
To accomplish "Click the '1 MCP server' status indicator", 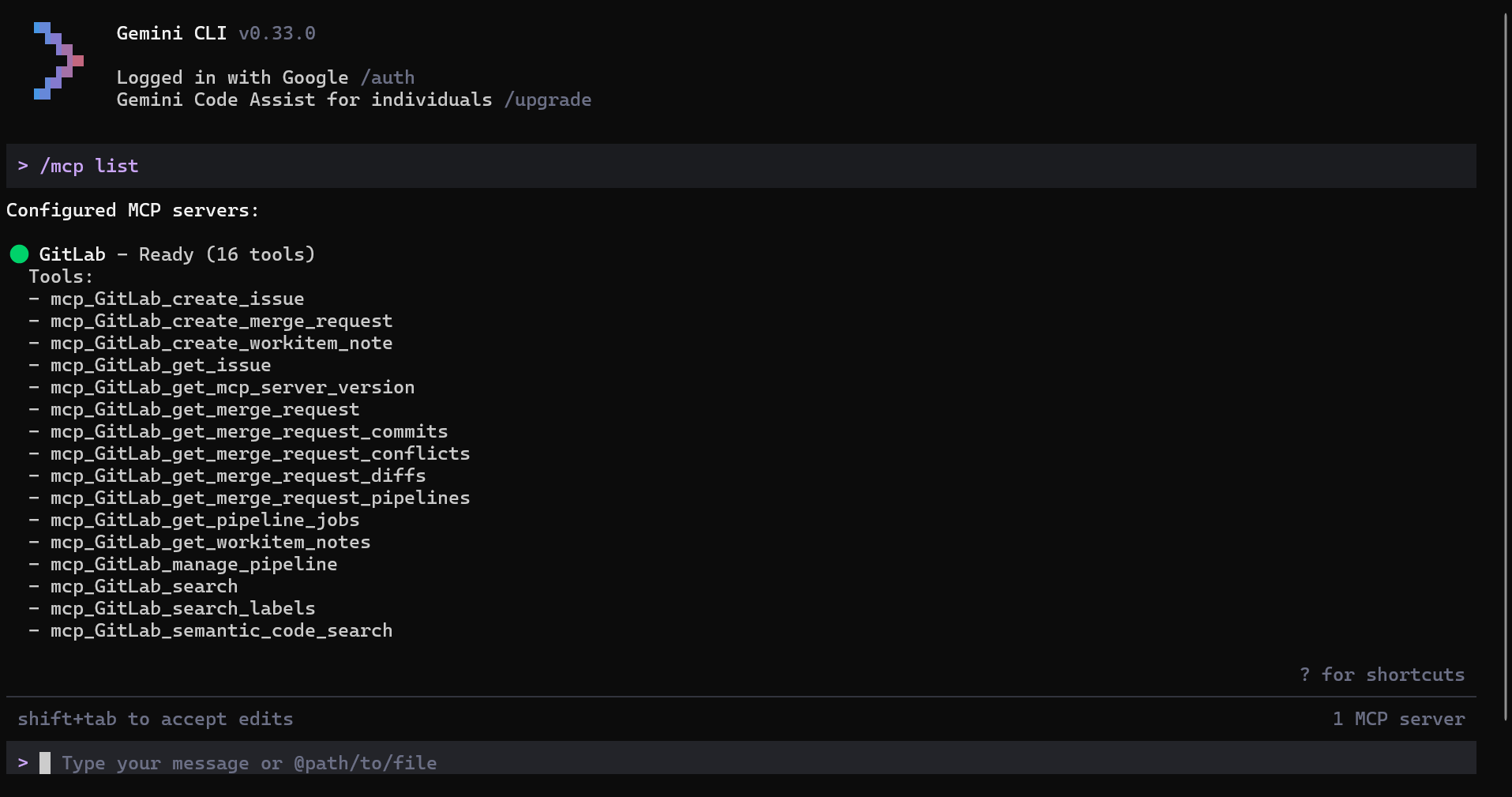I will [x=1398, y=719].
